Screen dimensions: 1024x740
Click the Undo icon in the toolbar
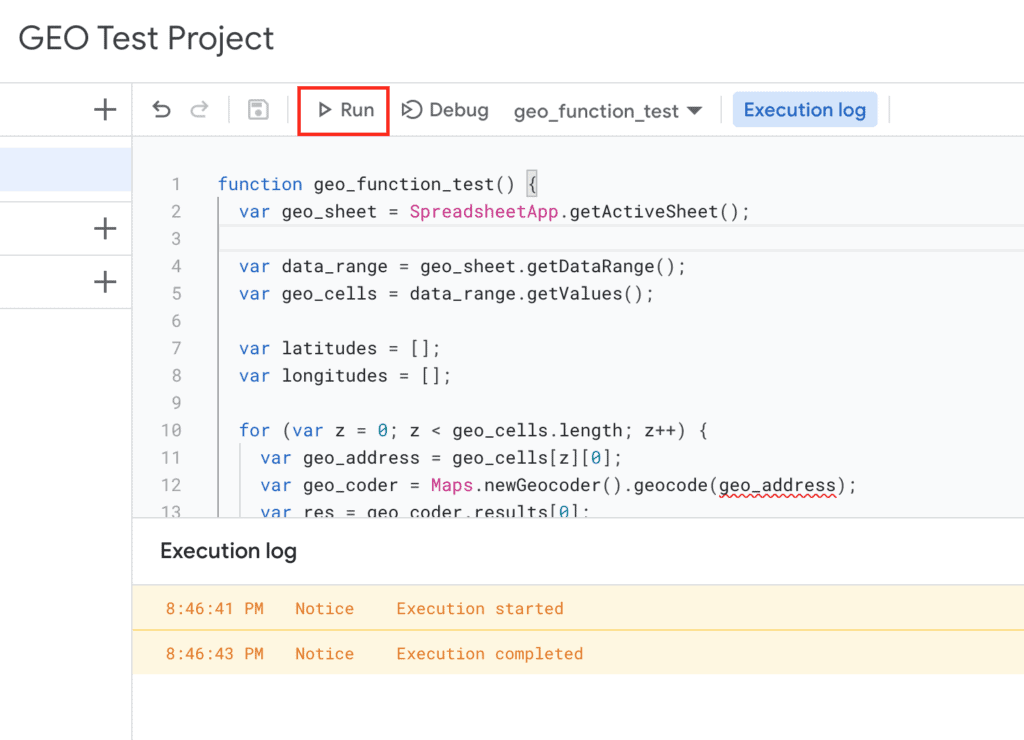coord(161,110)
